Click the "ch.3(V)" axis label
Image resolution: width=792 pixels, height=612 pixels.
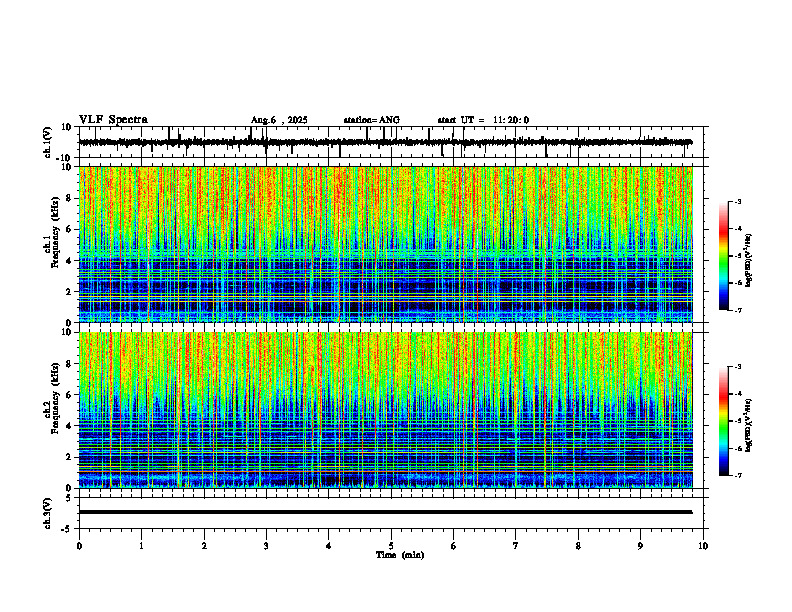click(48, 513)
